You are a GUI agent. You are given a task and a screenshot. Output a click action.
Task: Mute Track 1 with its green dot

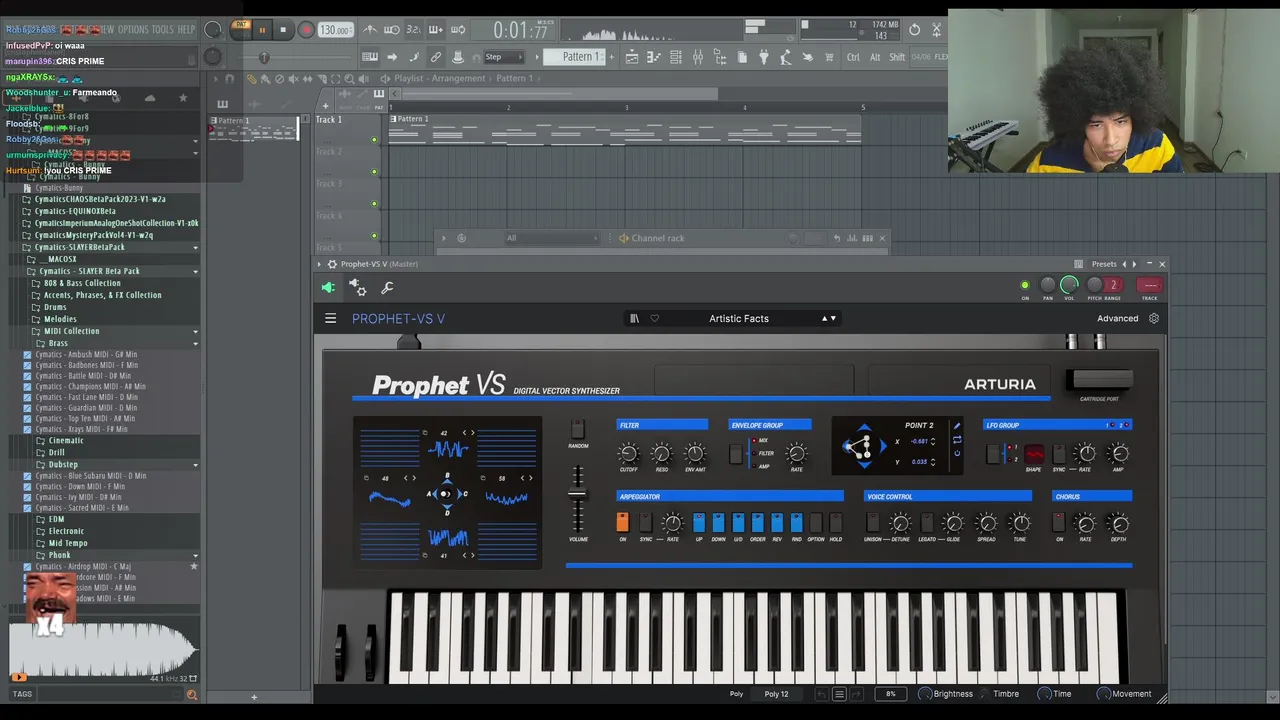(374, 140)
